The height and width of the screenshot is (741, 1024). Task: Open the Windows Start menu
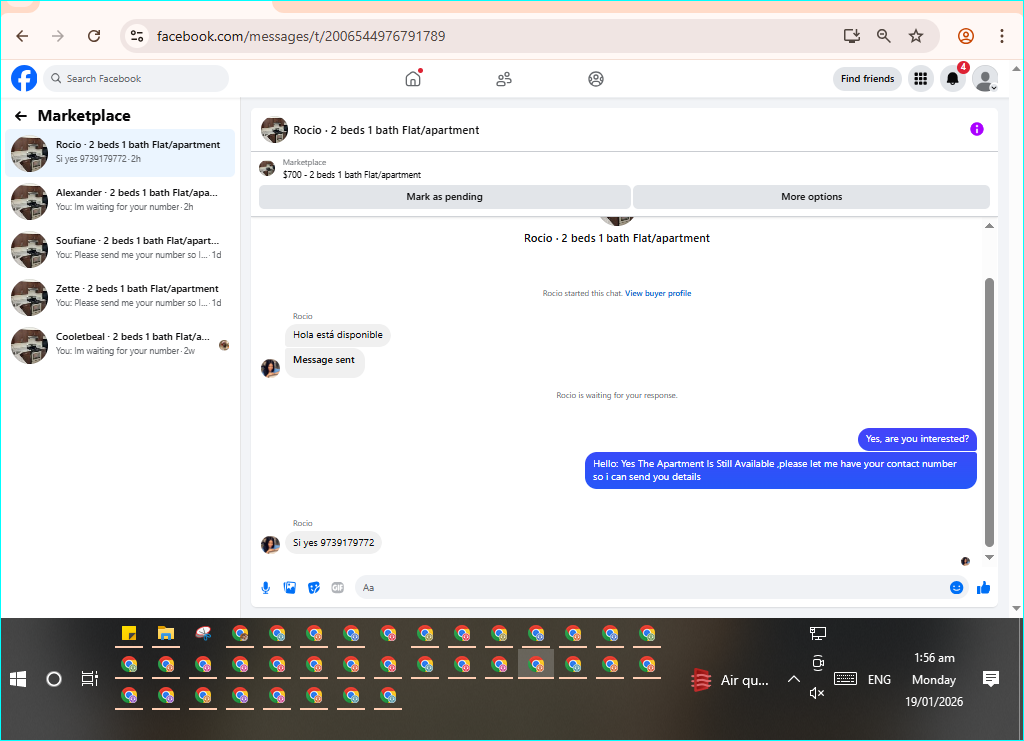(x=18, y=679)
